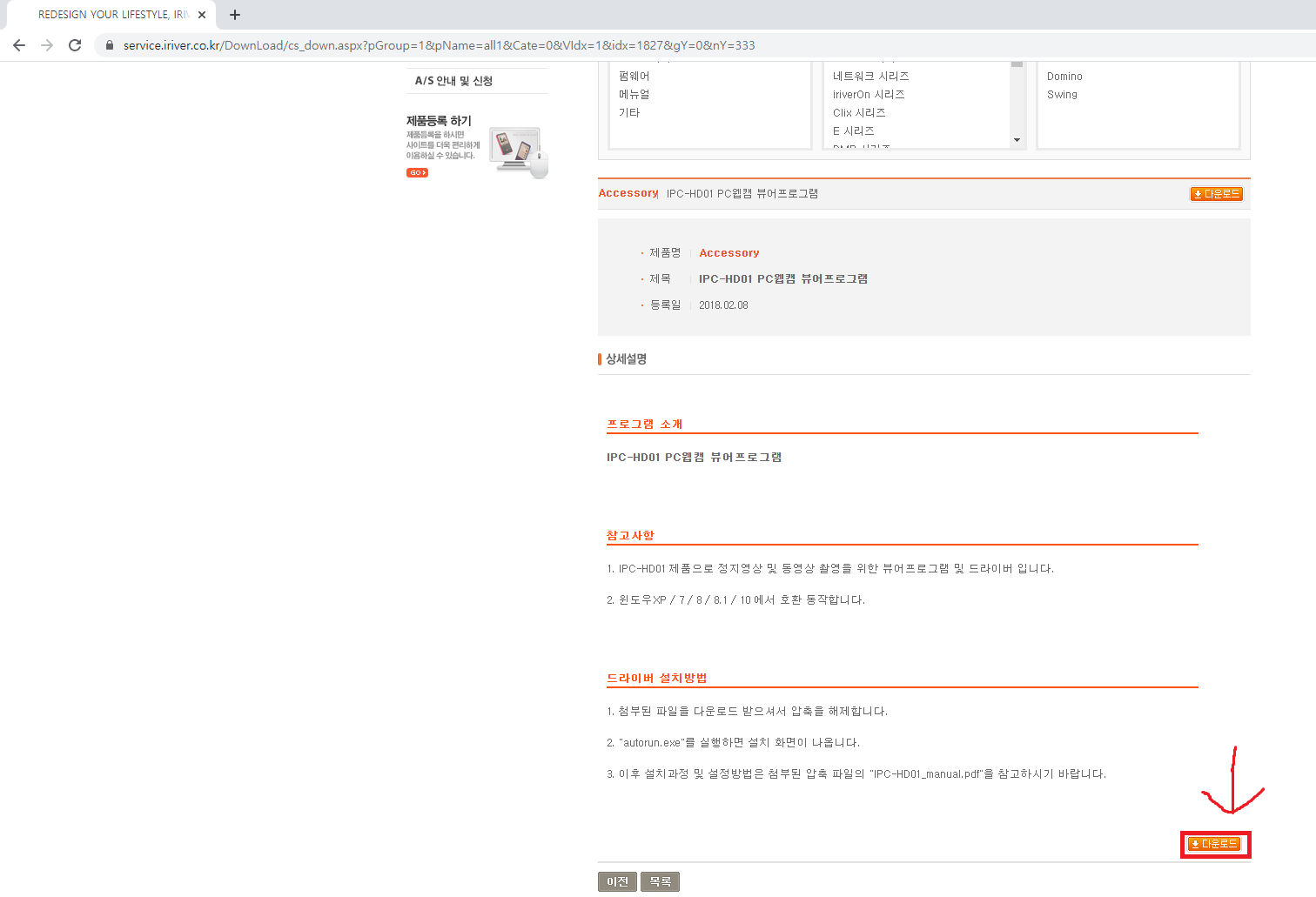Select 펌웨어 in category list
This screenshot has width=1316, height=897.
(634, 77)
